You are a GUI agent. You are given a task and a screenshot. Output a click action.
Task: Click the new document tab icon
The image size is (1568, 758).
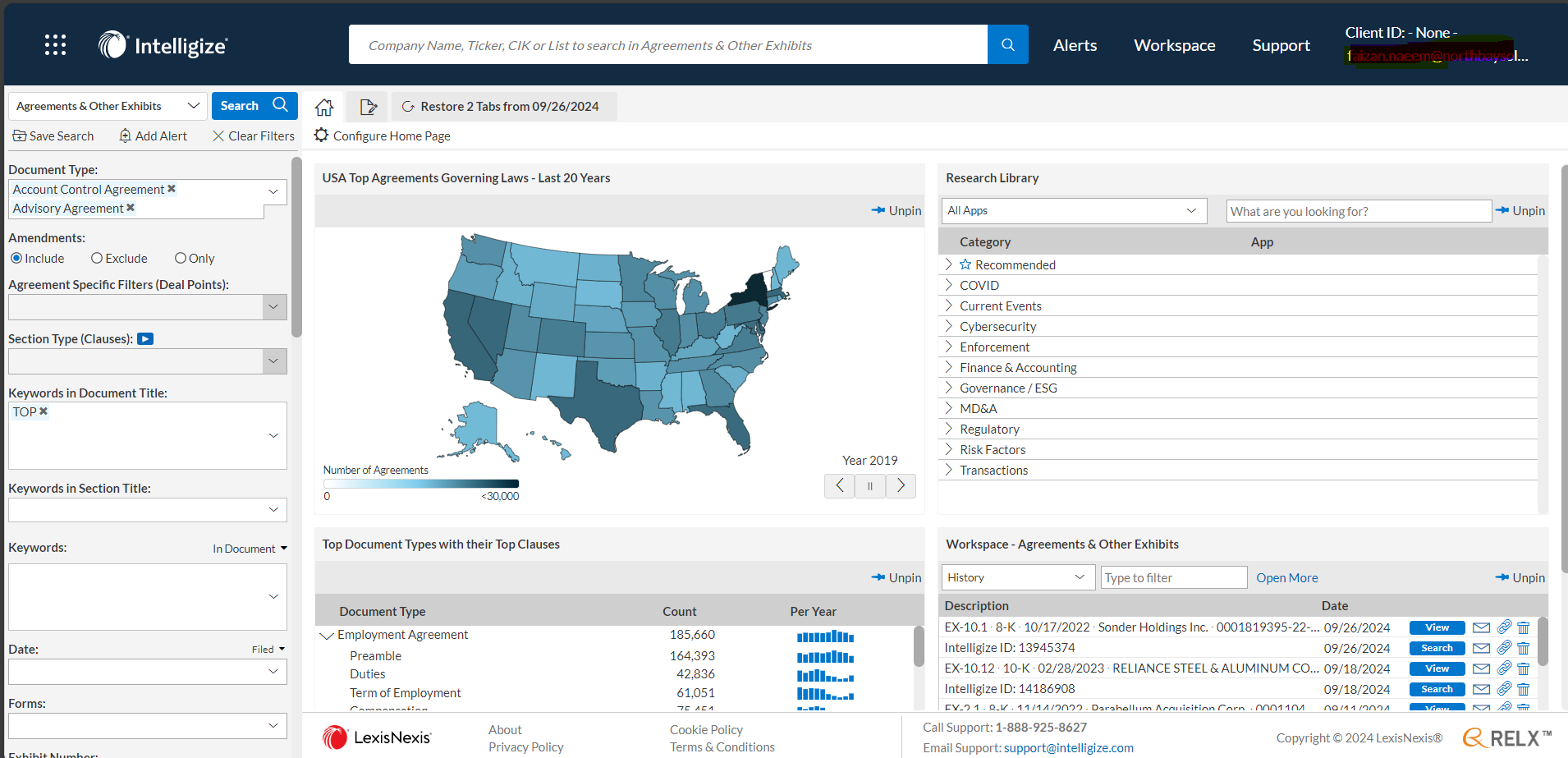click(368, 107)
